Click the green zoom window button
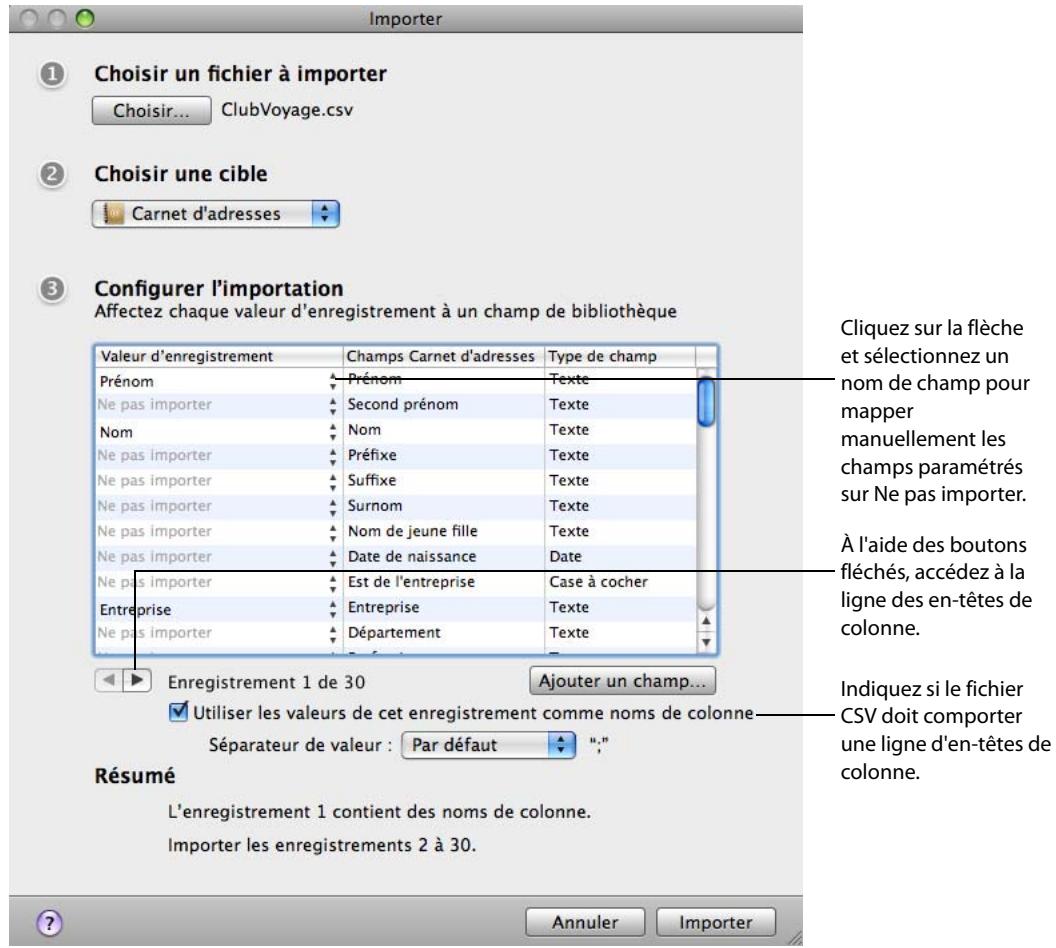1056x948 pixels. coord(85,19)
